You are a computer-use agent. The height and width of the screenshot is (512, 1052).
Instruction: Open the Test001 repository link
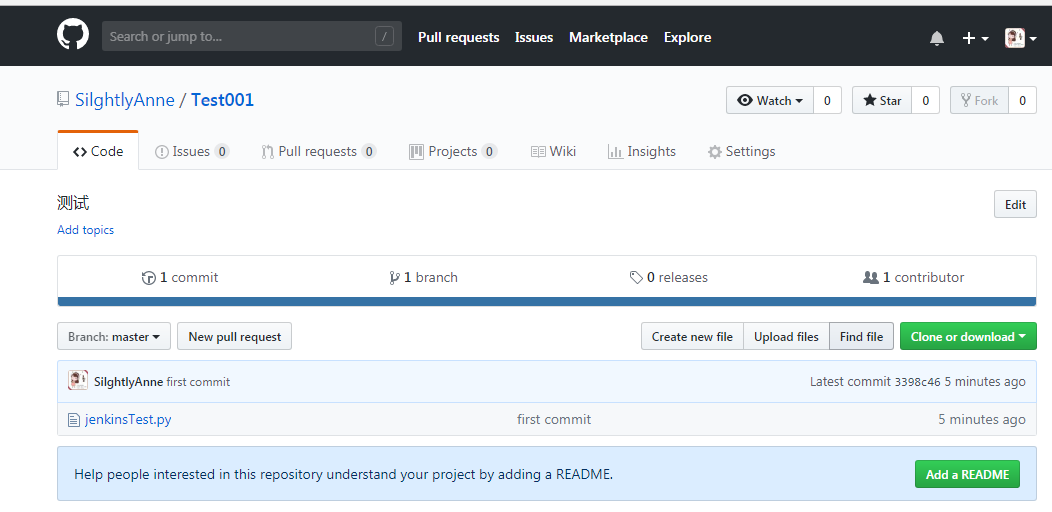(222, 100)
